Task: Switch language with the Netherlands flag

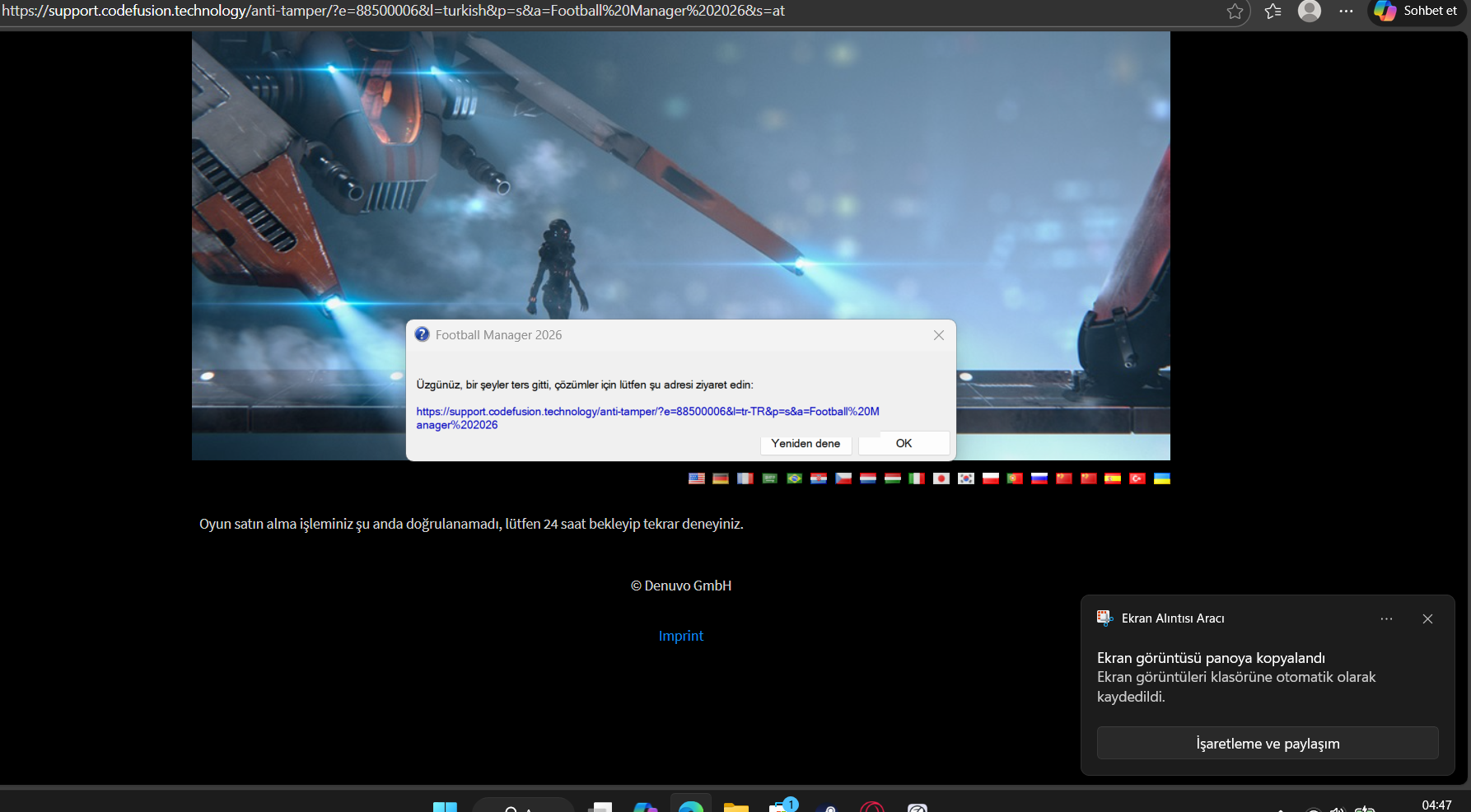Action: coord(868,478)
